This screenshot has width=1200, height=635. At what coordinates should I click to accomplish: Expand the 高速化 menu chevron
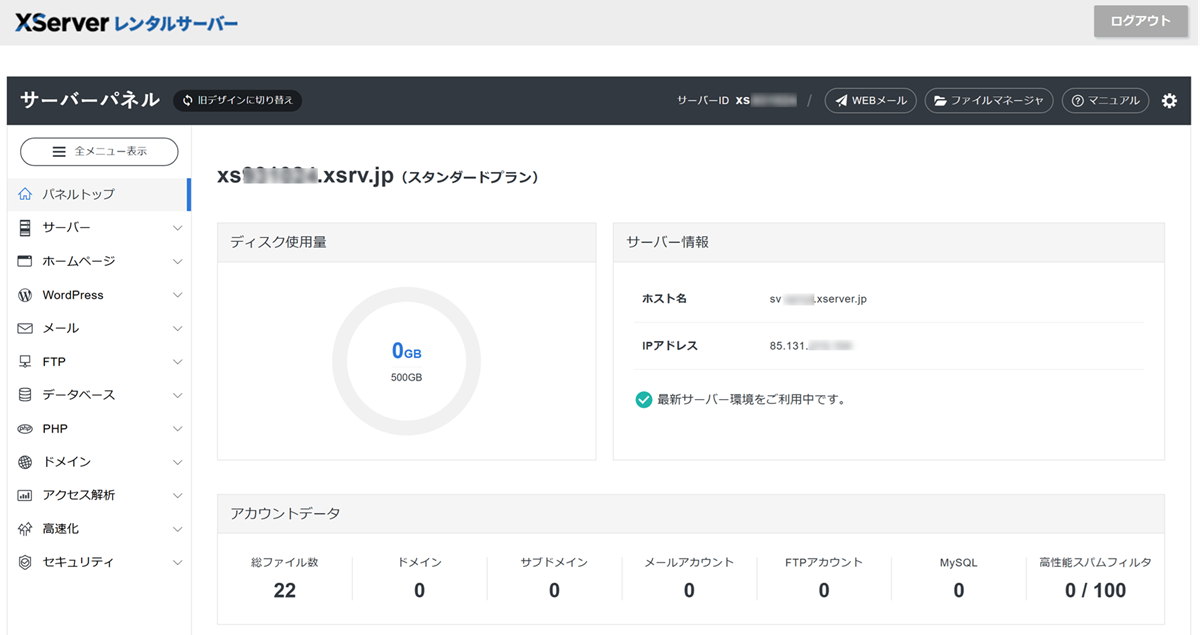[x=177, y=529]
